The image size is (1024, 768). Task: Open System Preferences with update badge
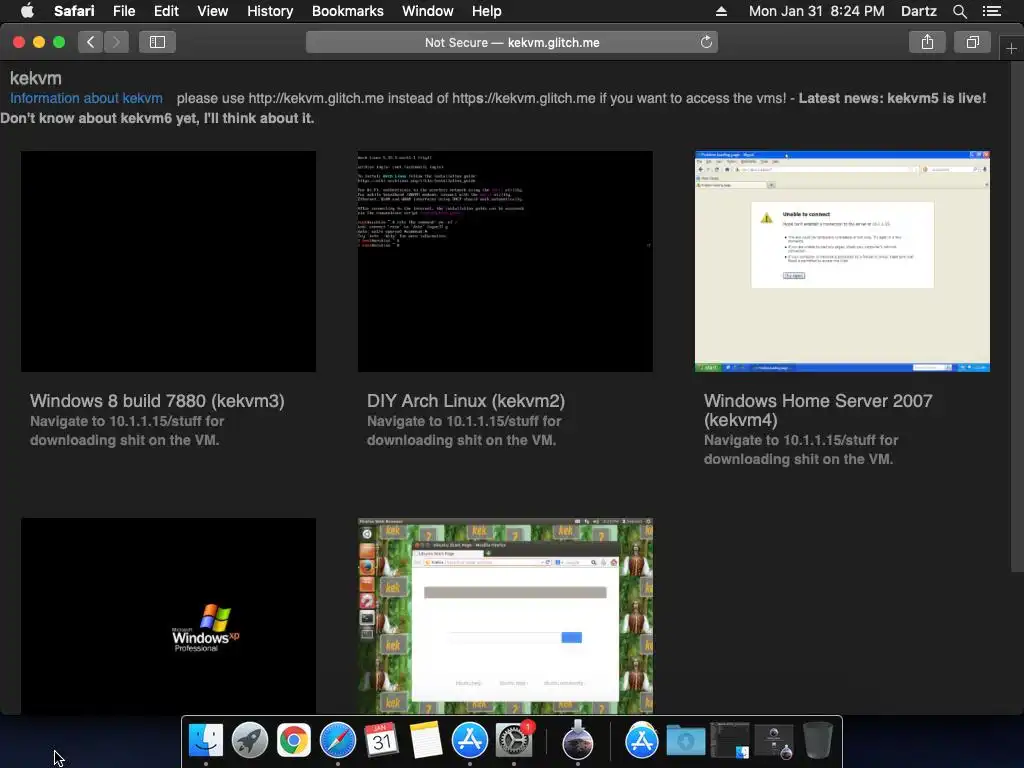click(515, 740)
